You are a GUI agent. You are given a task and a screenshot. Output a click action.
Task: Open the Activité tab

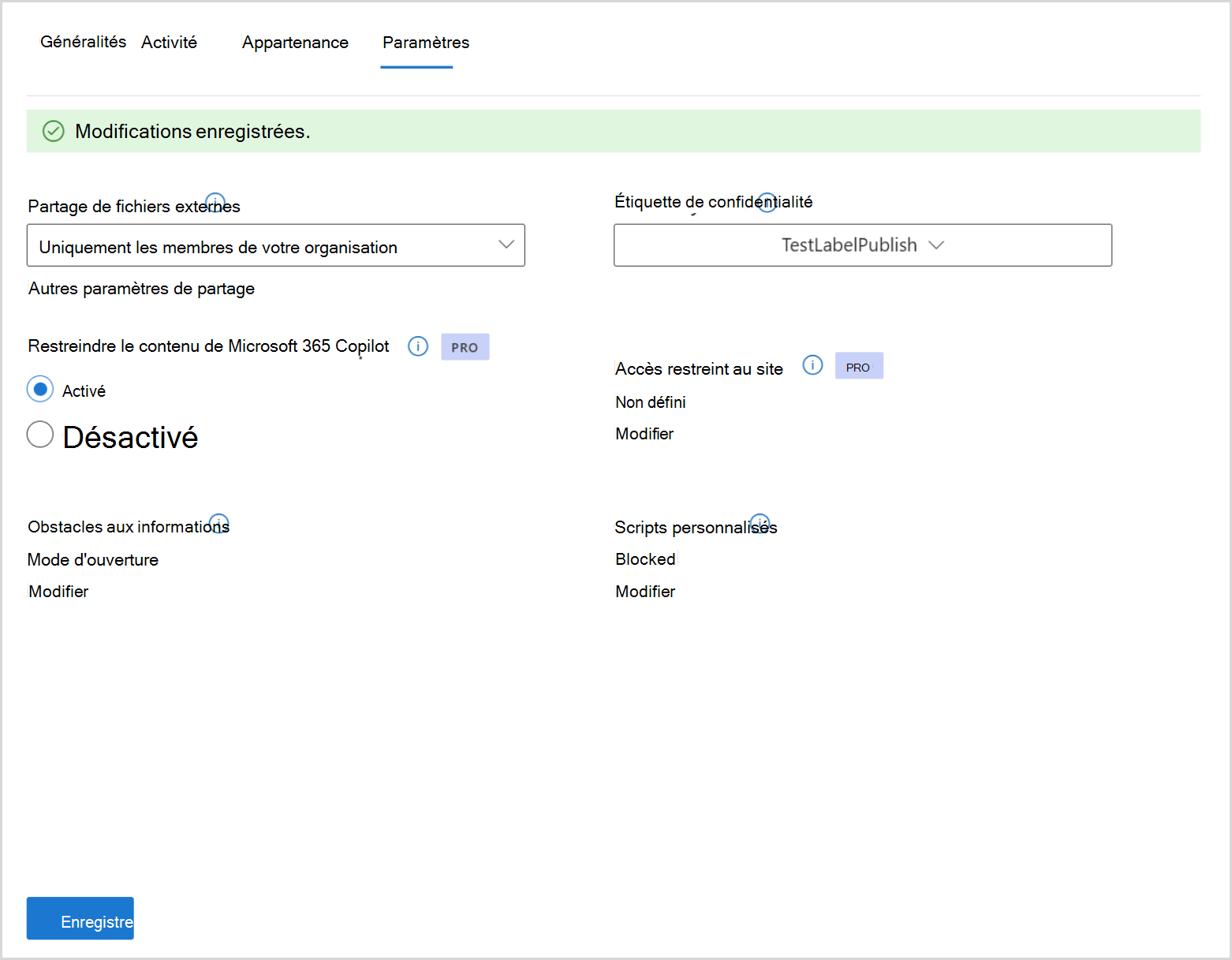(x=169, y=43)
